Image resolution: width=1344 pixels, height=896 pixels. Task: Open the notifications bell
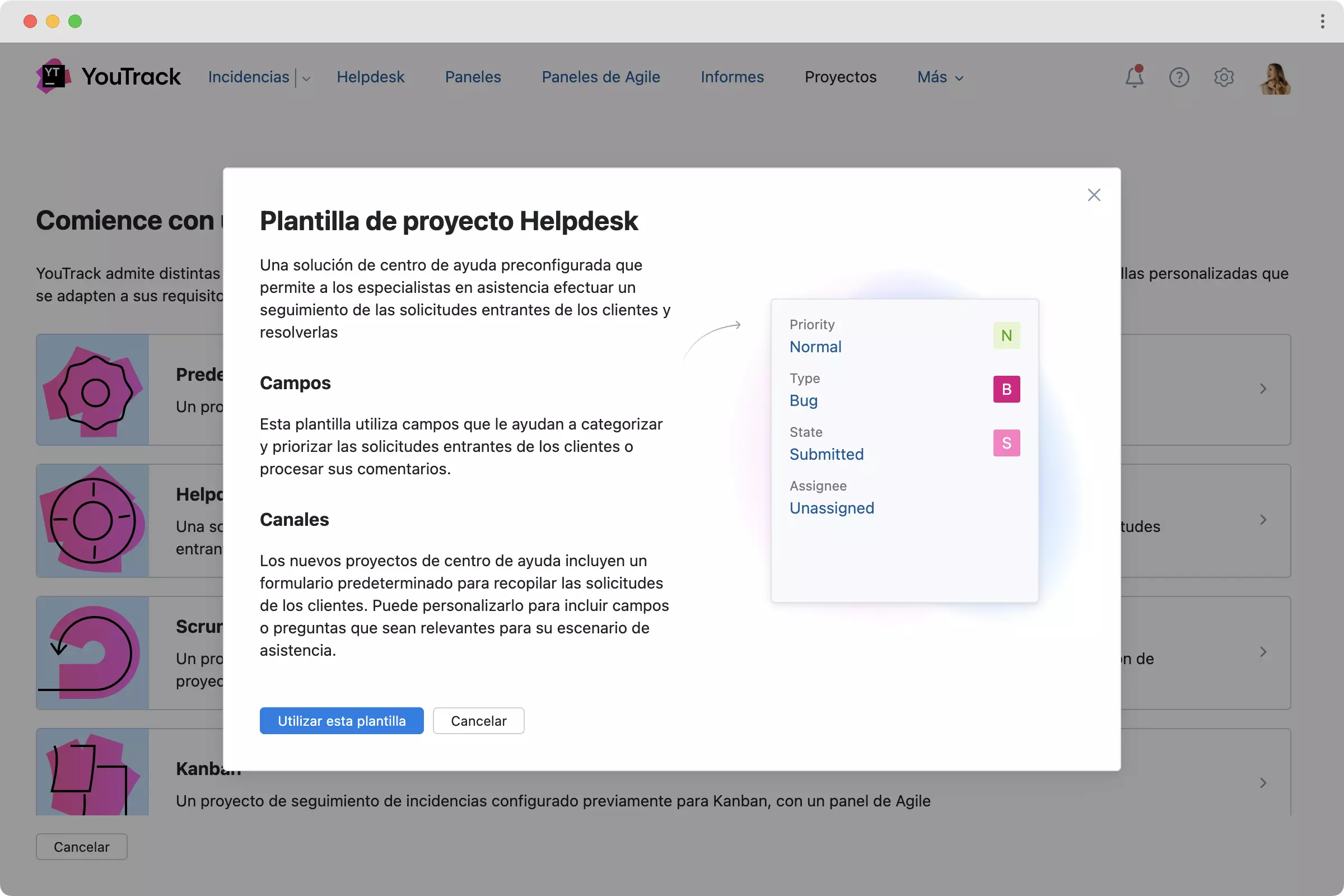pyautogui.click(x=1135, y=77)
